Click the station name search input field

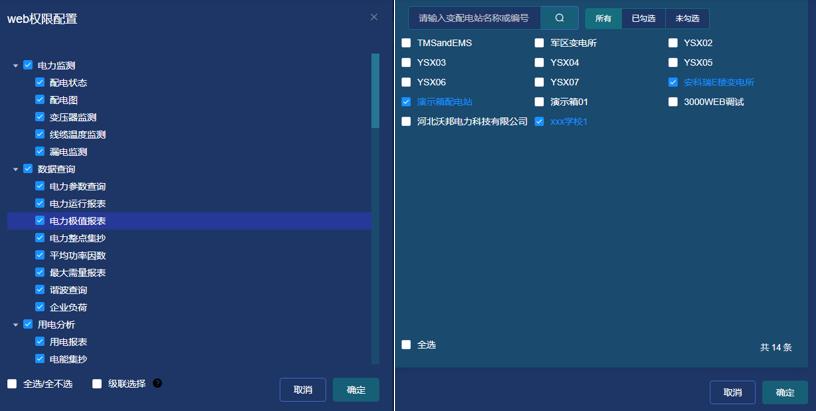pyautogui.click(x=474, y=18)
